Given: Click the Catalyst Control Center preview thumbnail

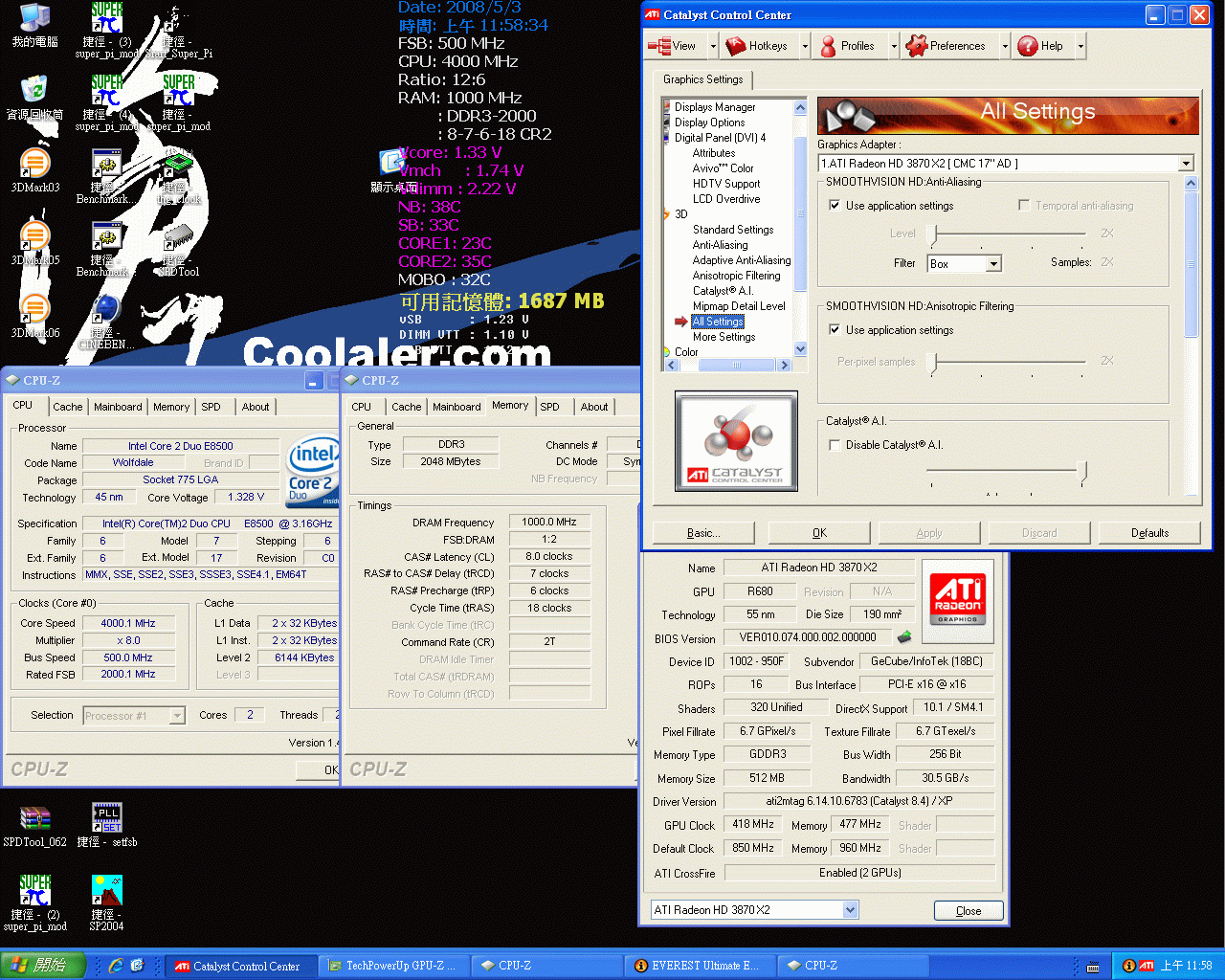Looking at the screenshot, I should pyautogui.click(x=736, y=441).
